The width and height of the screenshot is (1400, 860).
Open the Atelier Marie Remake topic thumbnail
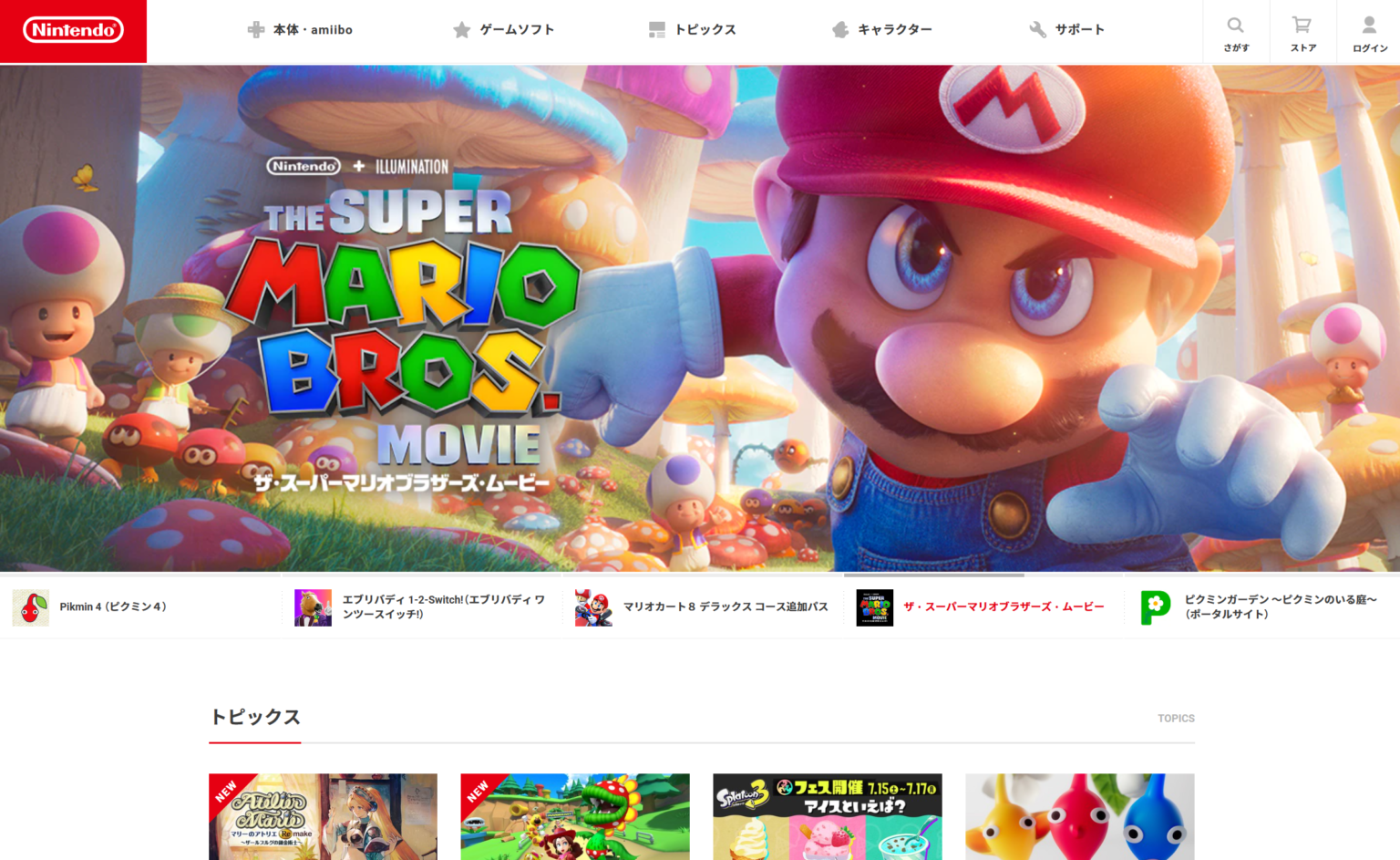pyautogui.click(x=323, y=816)
